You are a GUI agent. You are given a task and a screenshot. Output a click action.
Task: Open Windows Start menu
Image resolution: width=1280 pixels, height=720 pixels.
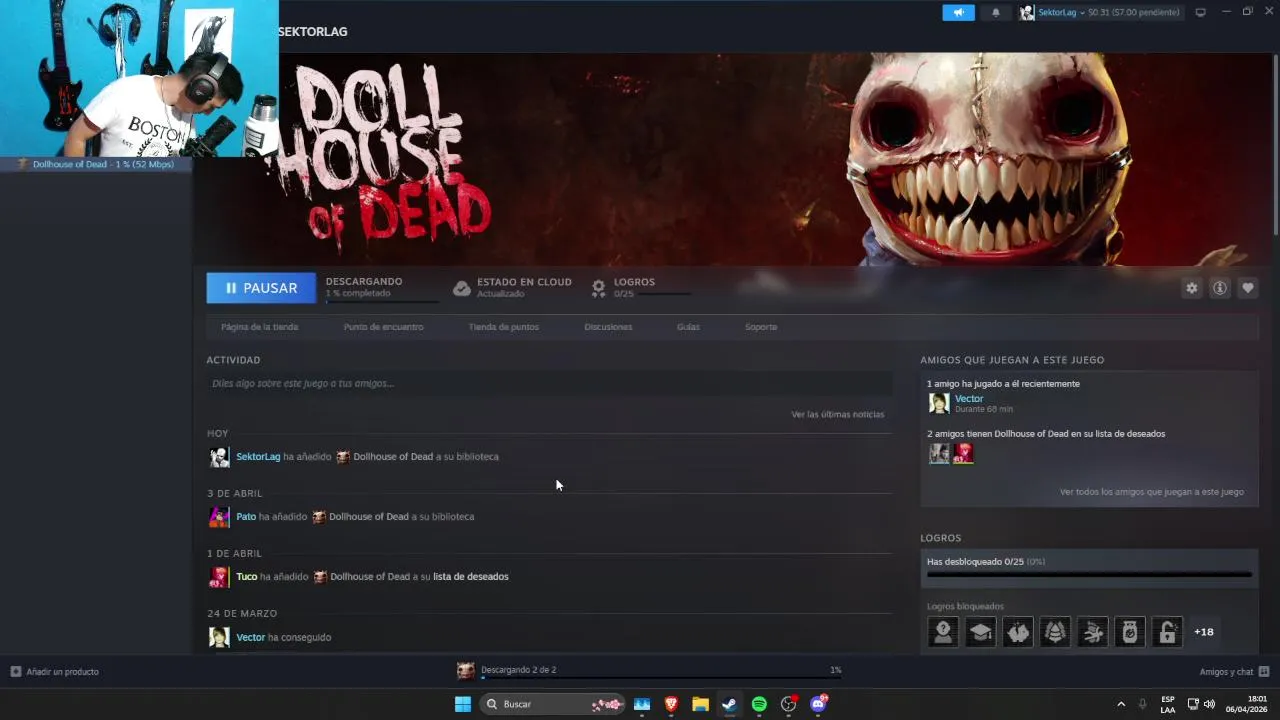pos(463,704)
